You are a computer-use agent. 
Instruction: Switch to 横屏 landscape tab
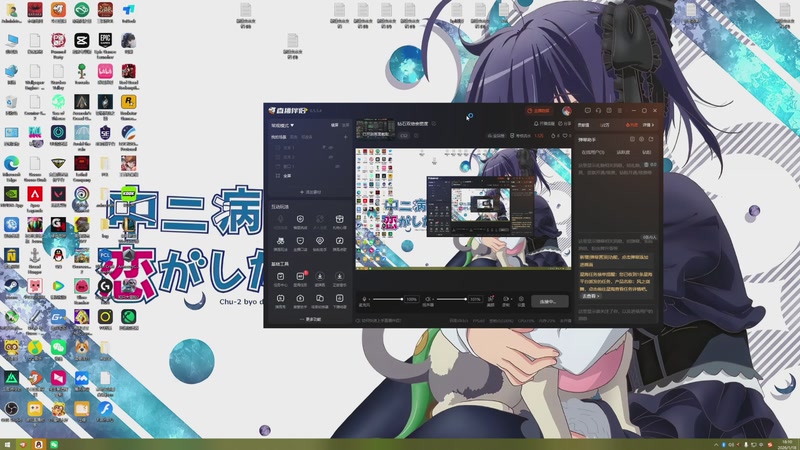(335, 125)
